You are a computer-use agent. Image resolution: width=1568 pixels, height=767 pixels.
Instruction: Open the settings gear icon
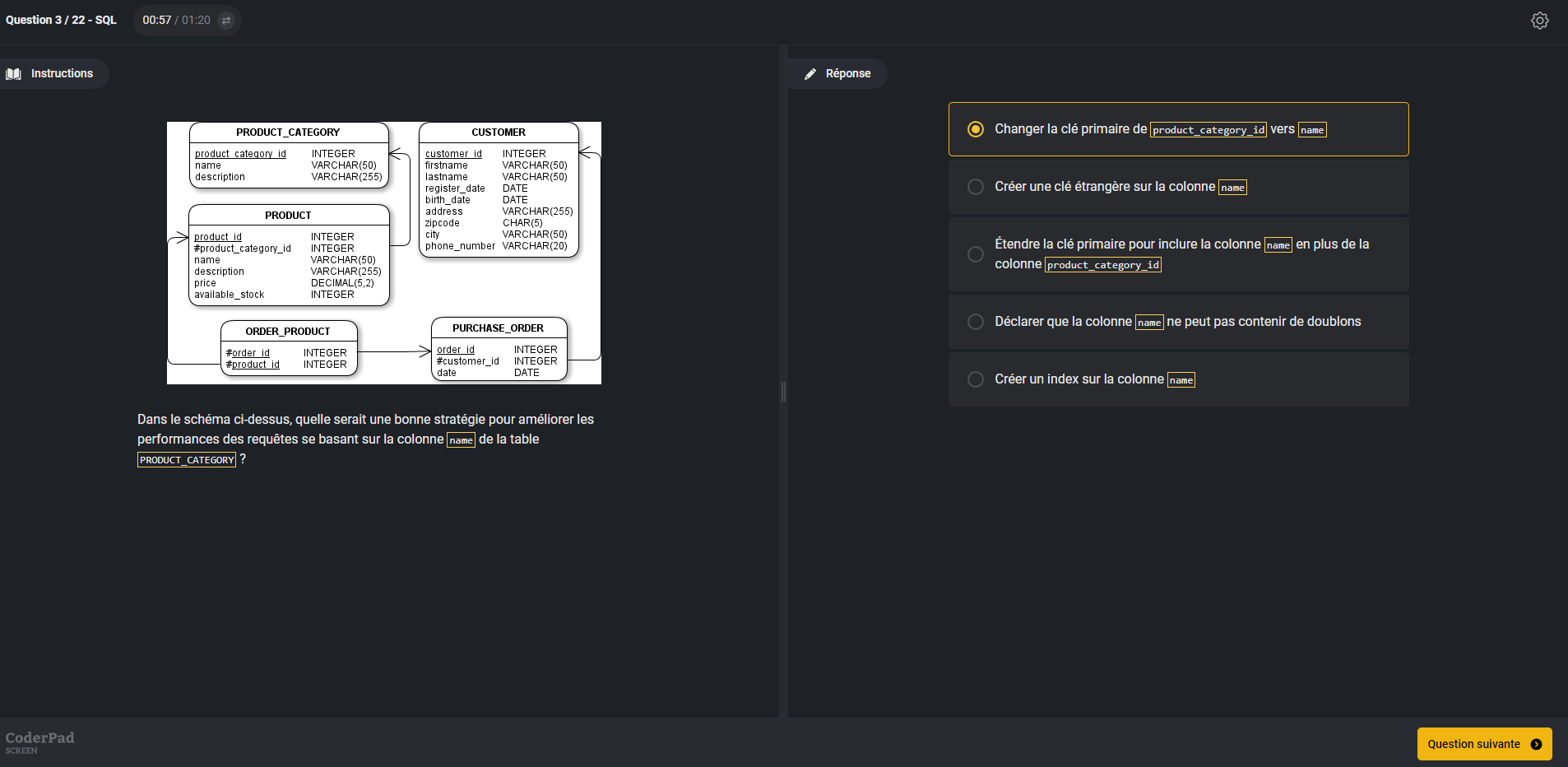(1539, 21)
